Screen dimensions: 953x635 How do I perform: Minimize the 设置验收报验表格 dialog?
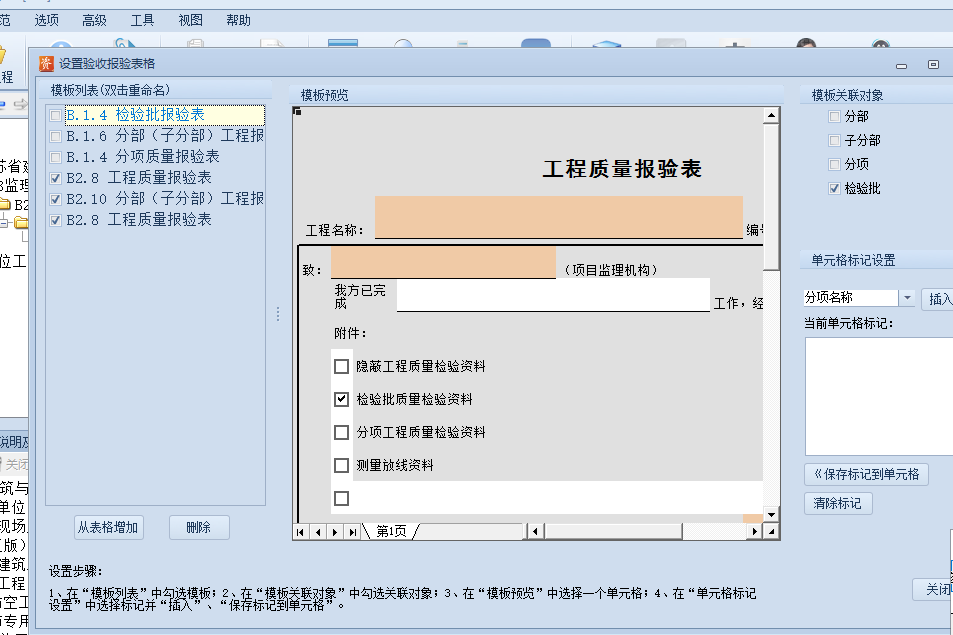[x=901, y=65]
